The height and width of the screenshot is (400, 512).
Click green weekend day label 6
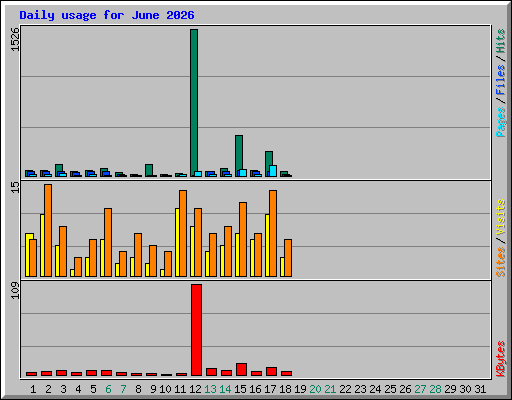[x=108, y=389]
